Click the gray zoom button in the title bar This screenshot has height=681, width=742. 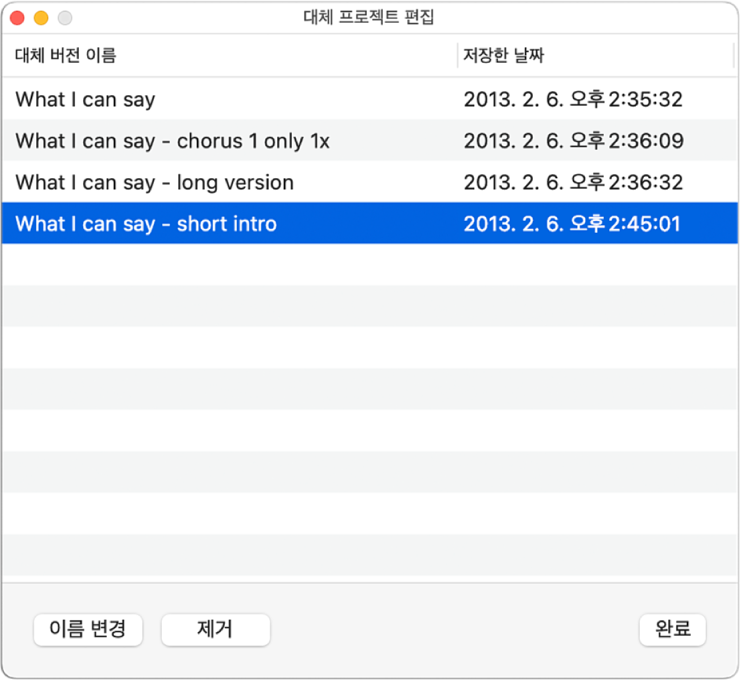[x=65, y=18]
